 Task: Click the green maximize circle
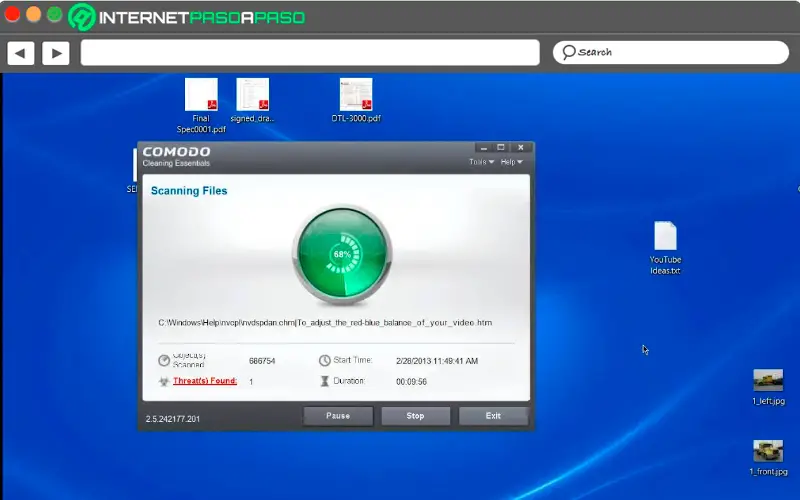55,14
